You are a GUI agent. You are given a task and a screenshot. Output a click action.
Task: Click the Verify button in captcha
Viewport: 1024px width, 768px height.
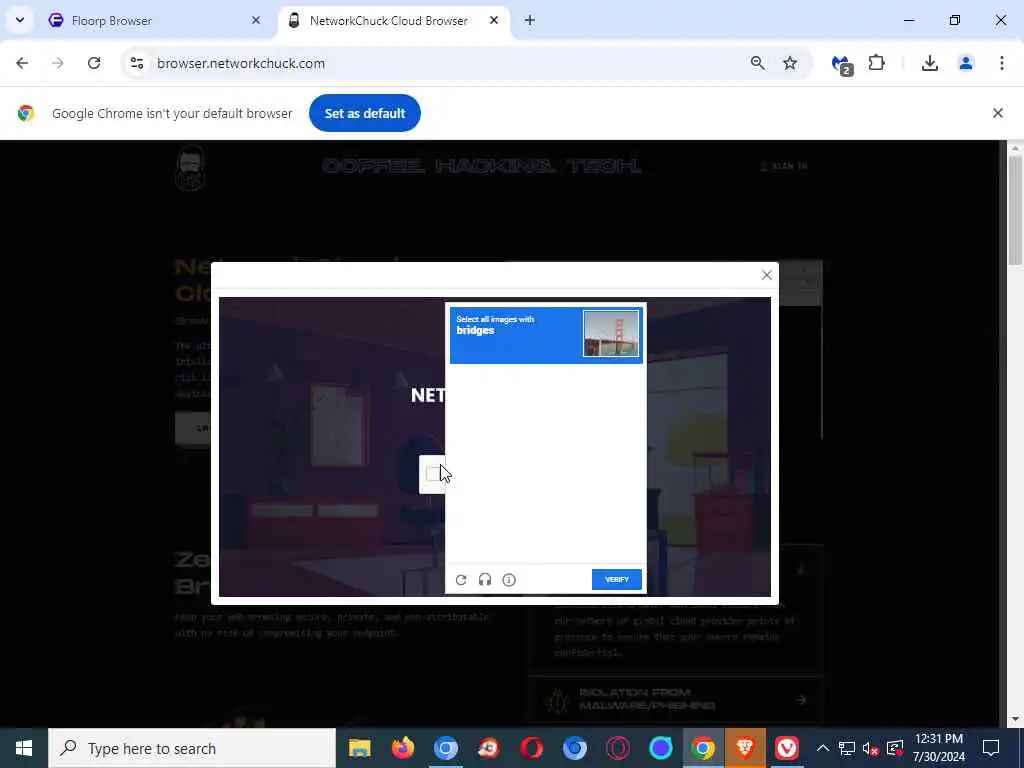click(616, 580)
